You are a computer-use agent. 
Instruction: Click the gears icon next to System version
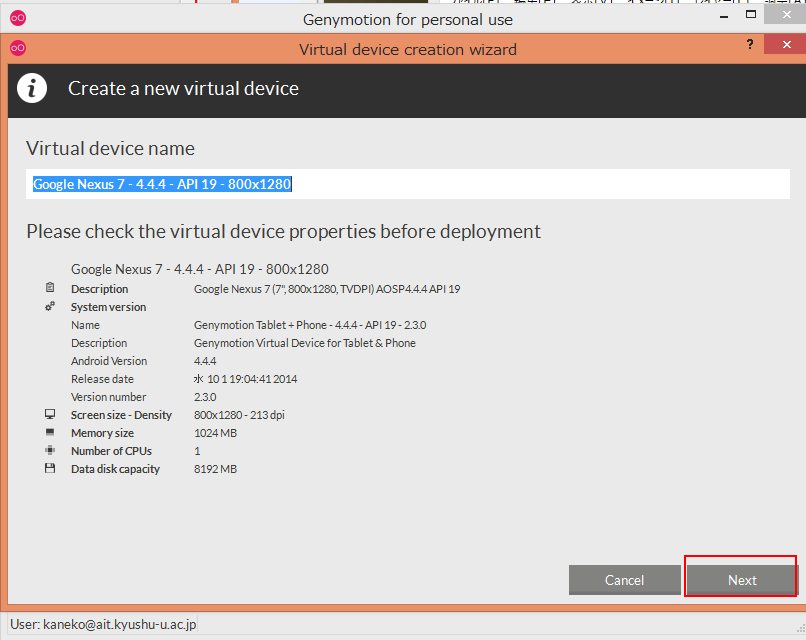pyautogui.click(x=50, y=306)
